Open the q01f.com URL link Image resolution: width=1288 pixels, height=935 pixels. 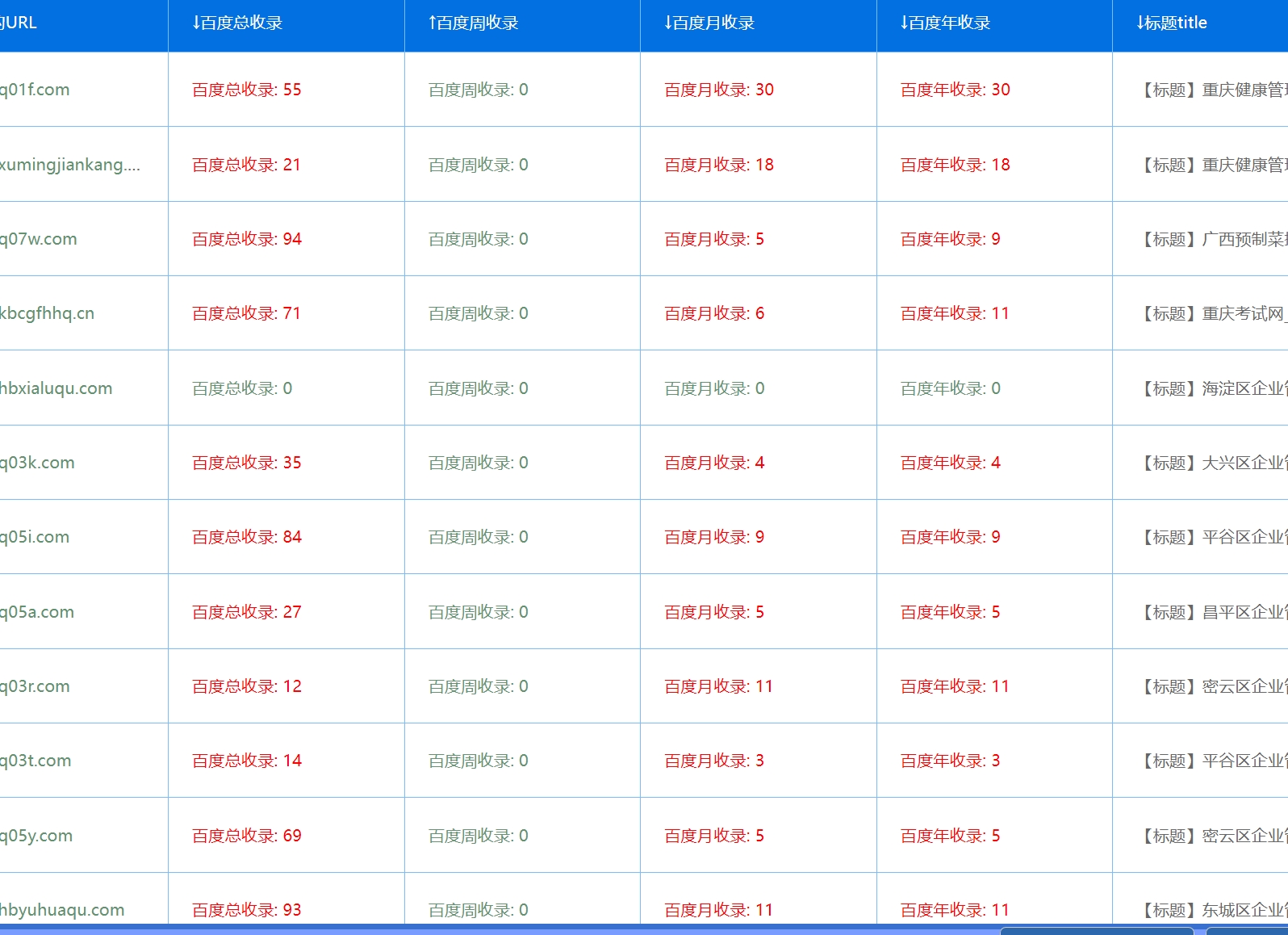pyautogui.click(x=35, y=90)
